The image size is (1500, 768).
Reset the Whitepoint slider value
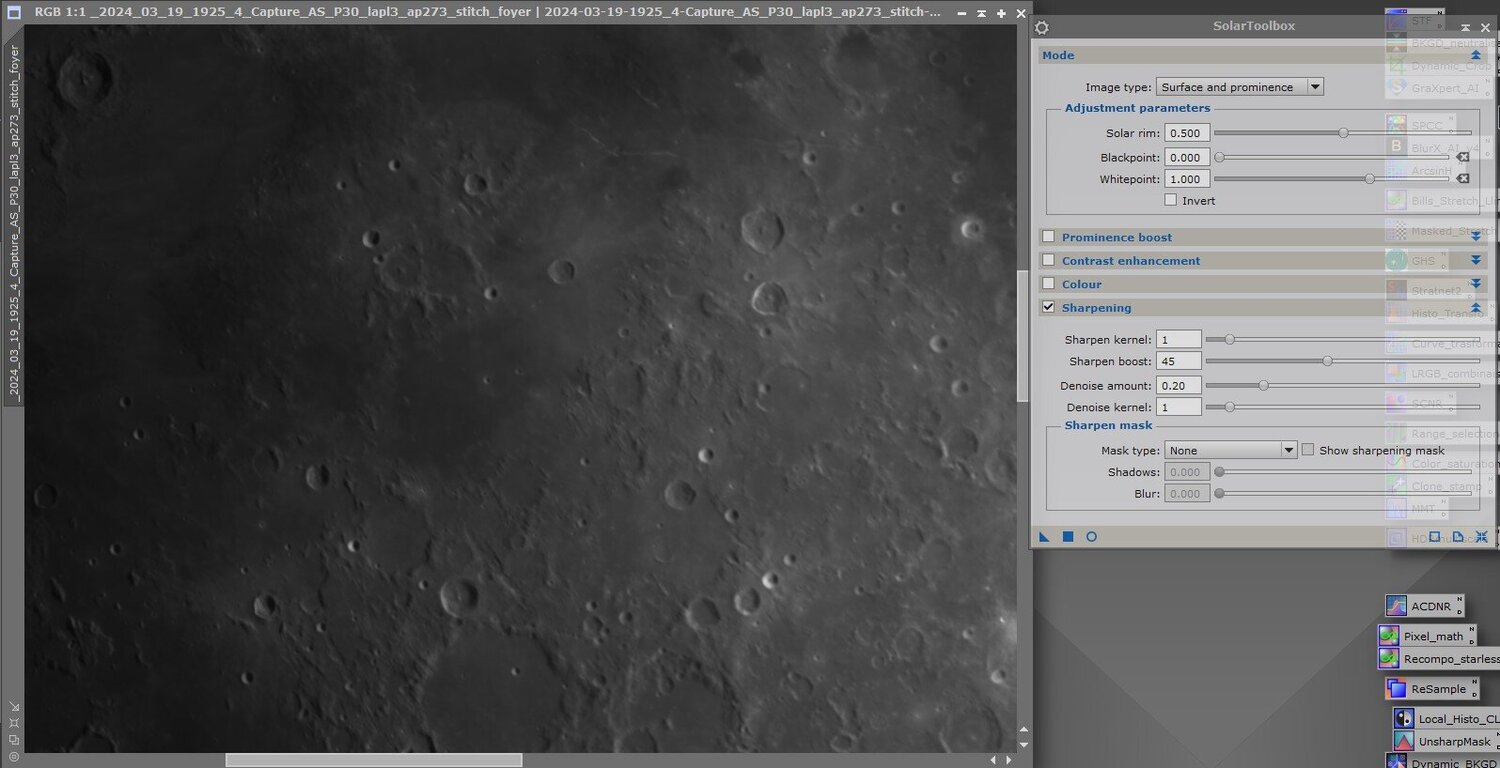coord(1462,179)
